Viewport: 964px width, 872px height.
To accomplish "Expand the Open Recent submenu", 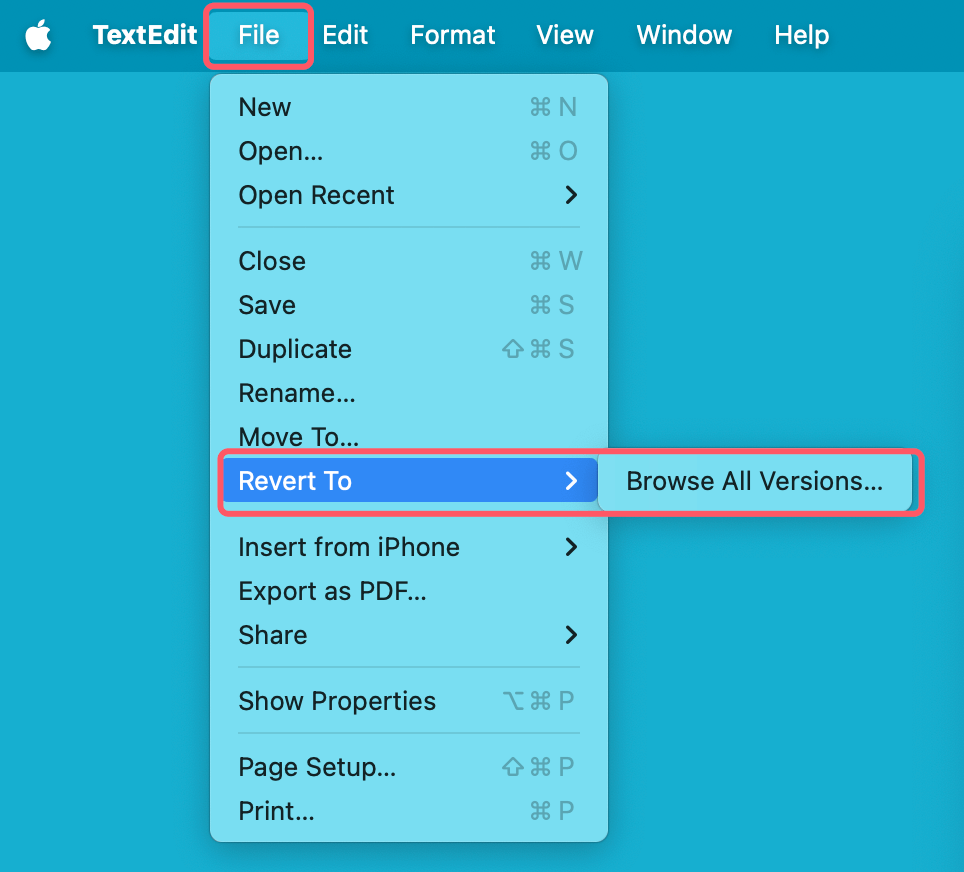I will (316, 195).
